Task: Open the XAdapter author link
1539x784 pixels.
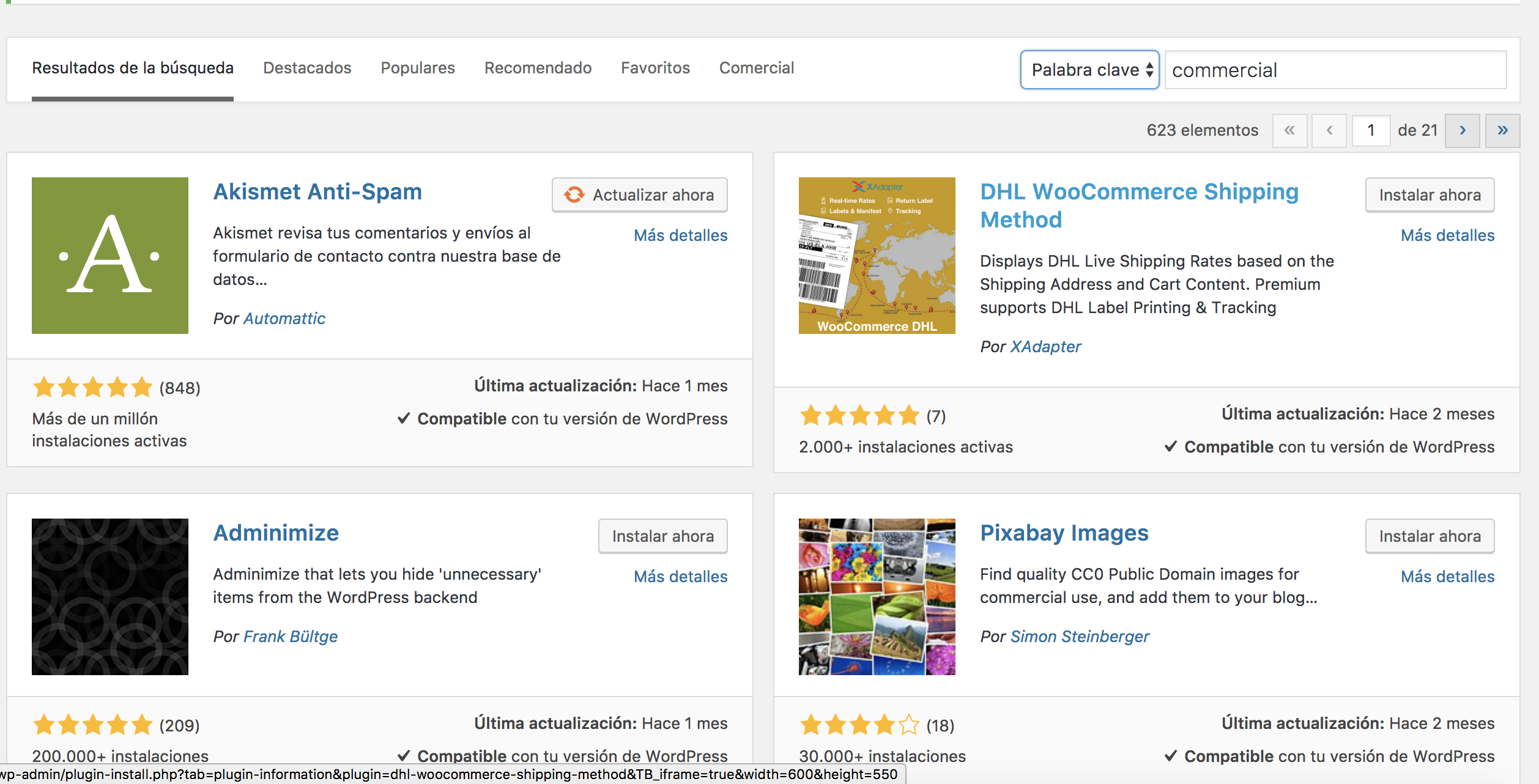Action: [x=1046, y=347]
